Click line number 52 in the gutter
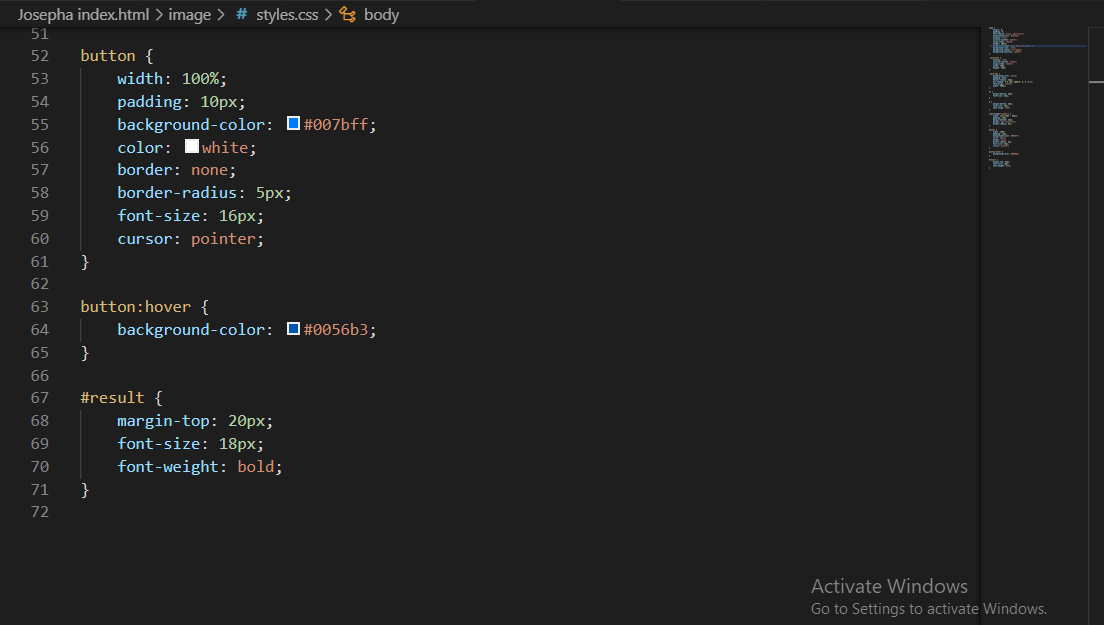1104x625 pixels. [x=40, y=56]
